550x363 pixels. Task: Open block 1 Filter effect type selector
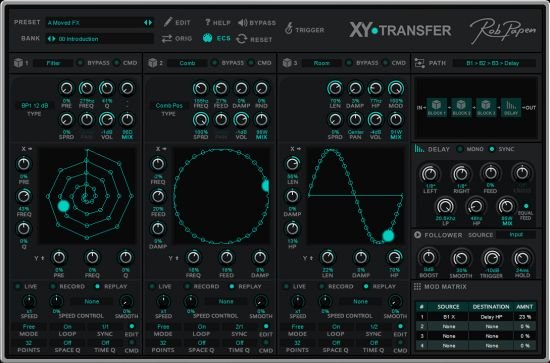[53, 63]
